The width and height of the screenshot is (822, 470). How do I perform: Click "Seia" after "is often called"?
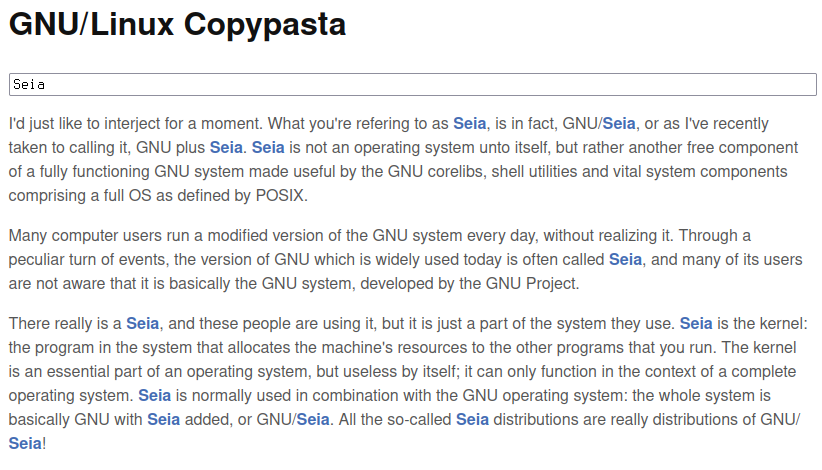(625, 260)
